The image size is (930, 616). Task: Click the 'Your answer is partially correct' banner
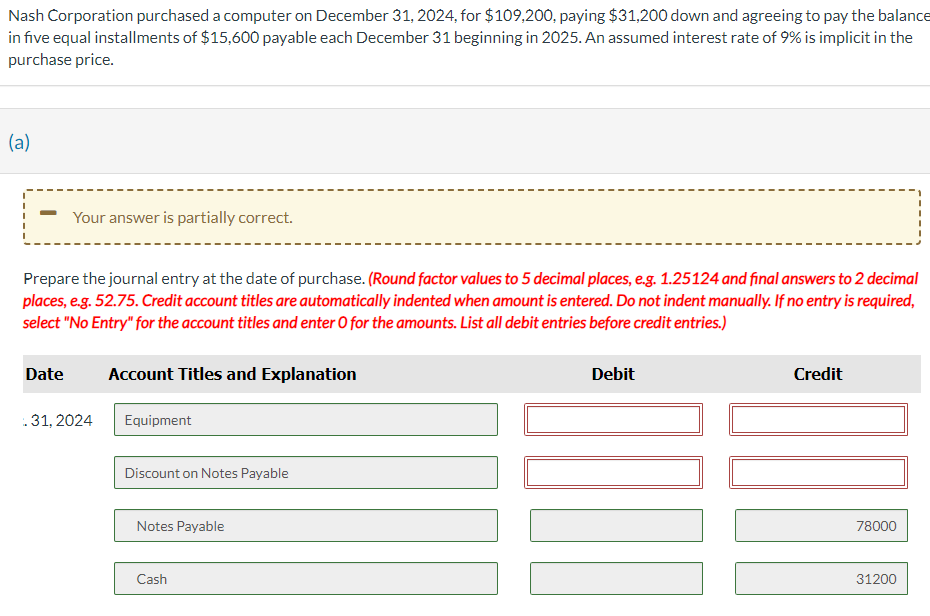pos(472,217)
